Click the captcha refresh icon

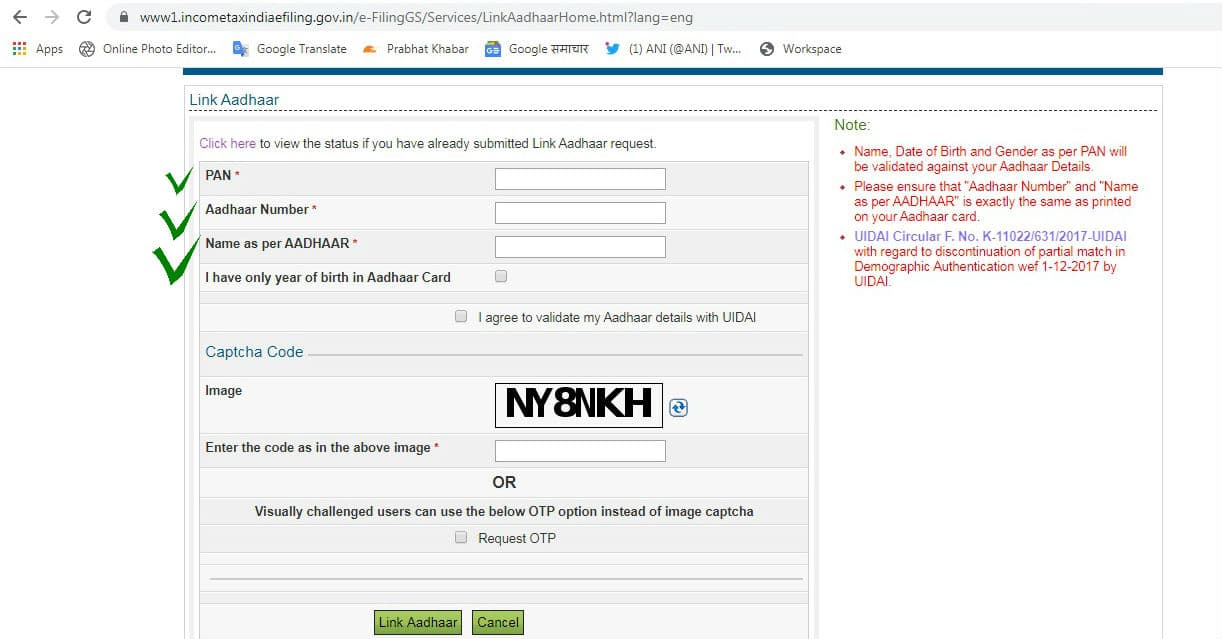[x=678, y=407]
